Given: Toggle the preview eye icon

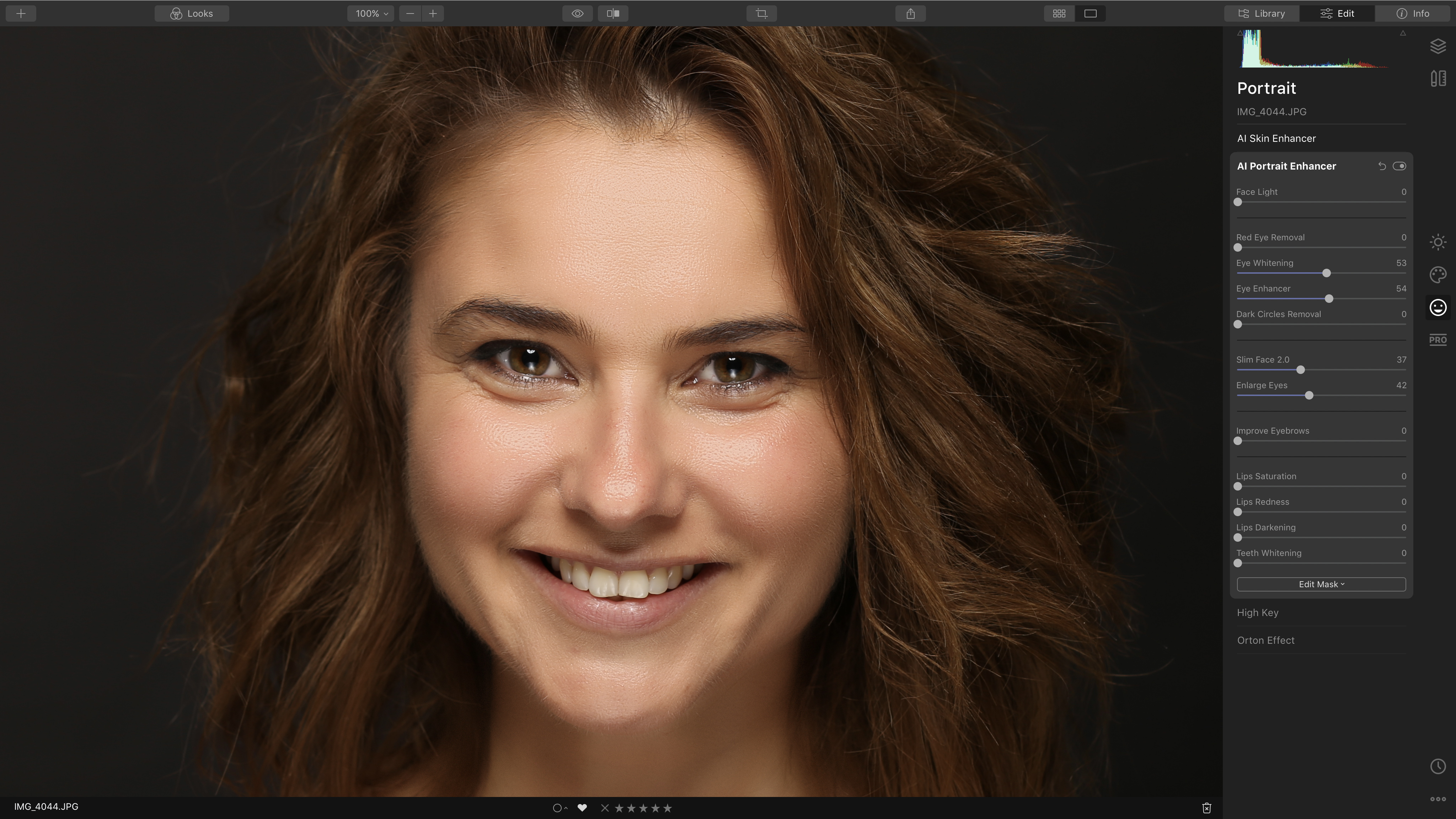Looking at the screenshot, I should [x=577, y=14].
